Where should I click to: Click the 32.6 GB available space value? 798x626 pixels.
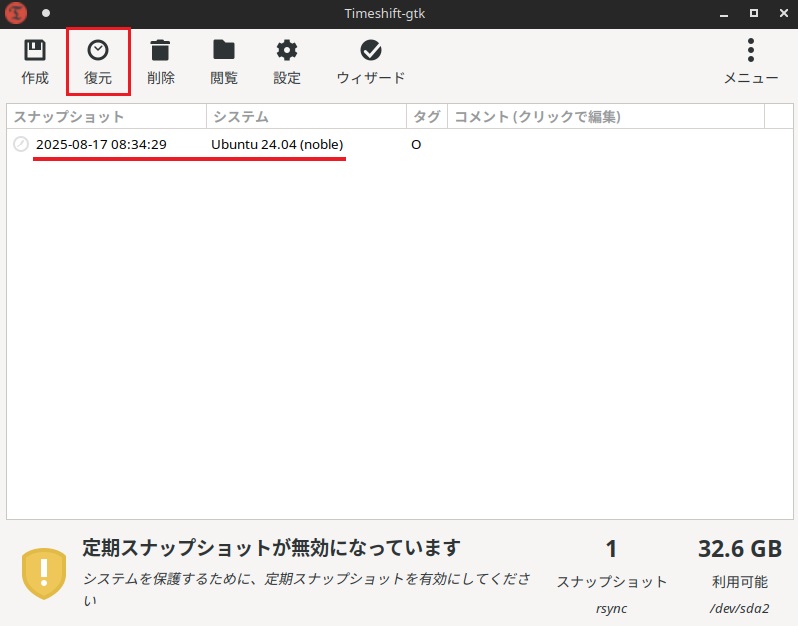739,549
